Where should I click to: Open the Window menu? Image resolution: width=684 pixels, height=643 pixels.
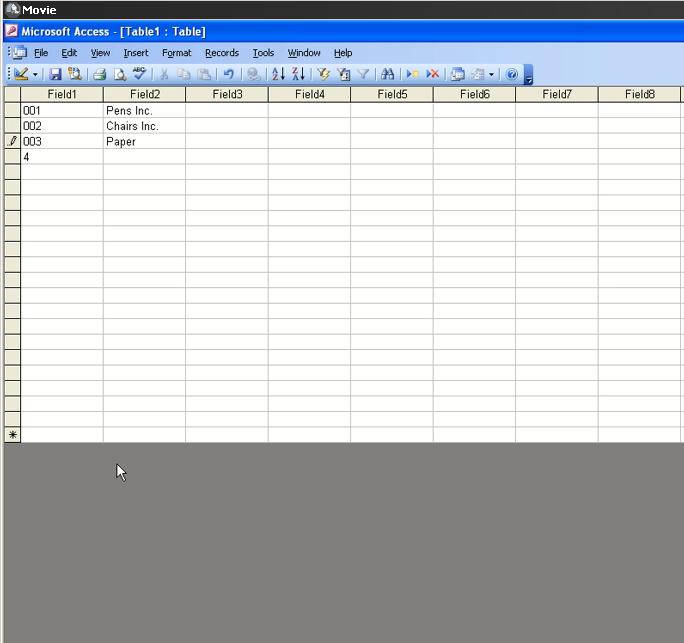click(x=304, y=53)
